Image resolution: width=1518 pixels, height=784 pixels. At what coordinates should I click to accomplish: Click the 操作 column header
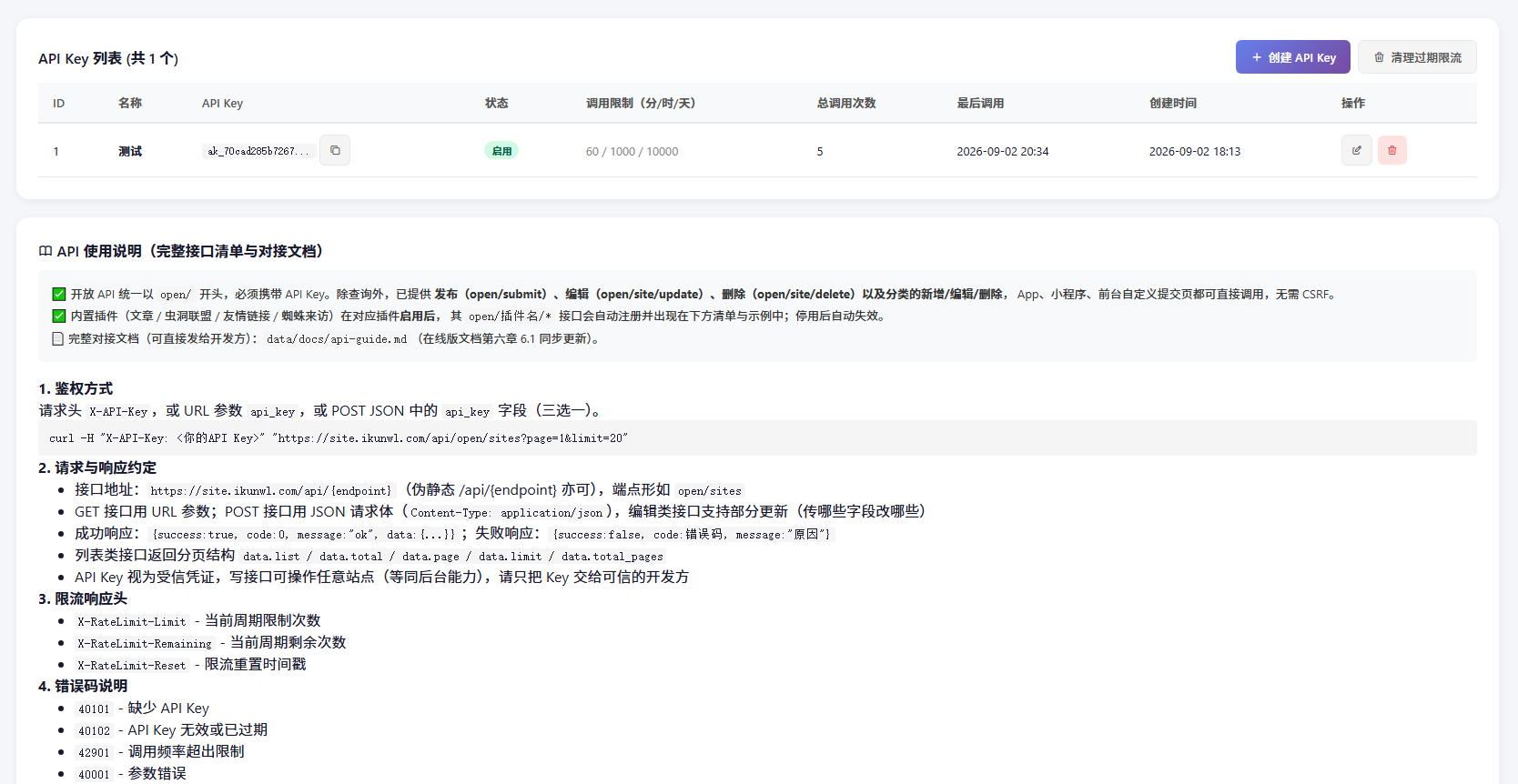(1353, 103)
